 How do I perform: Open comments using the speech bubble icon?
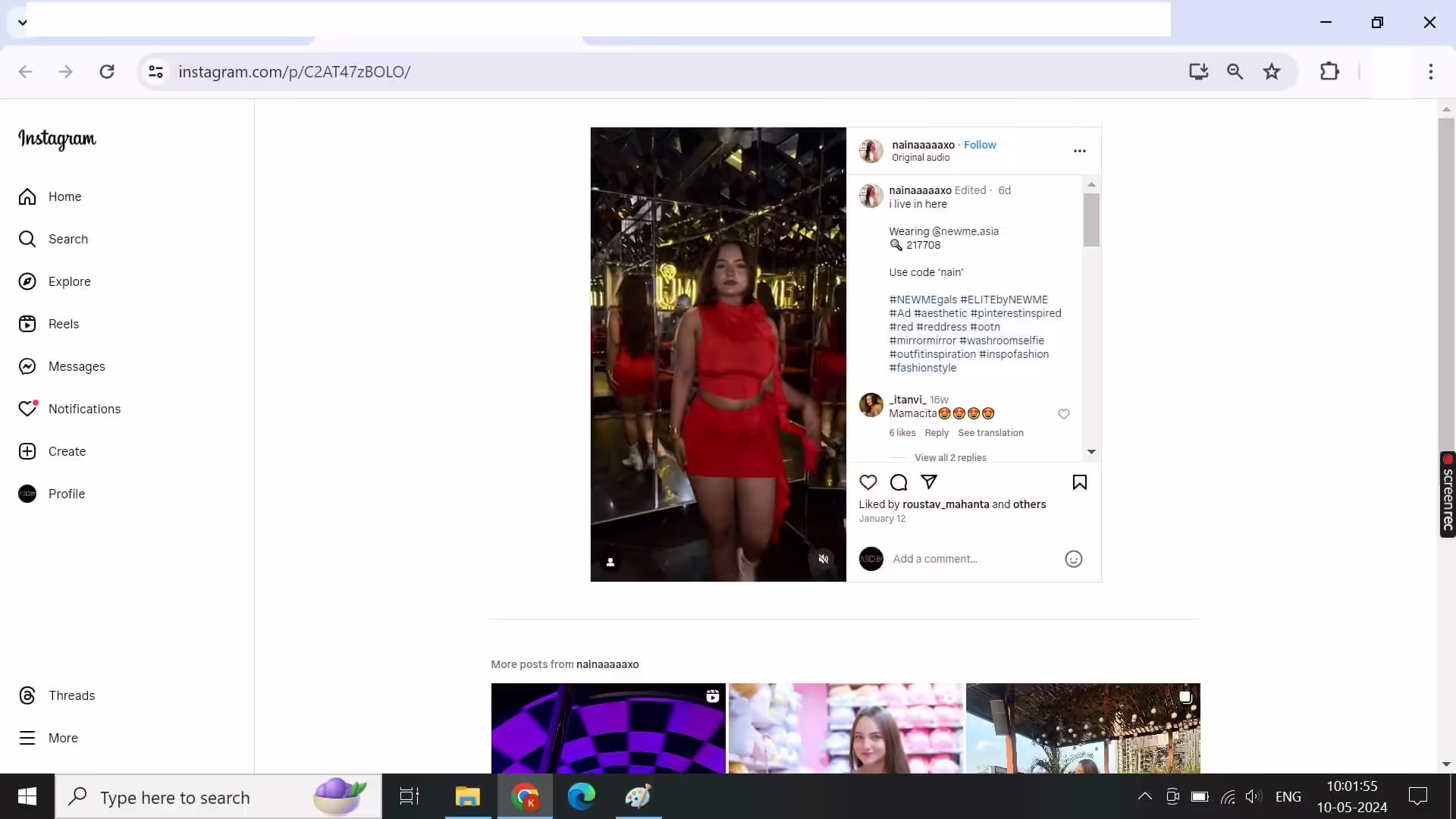[x=899, y=482]
